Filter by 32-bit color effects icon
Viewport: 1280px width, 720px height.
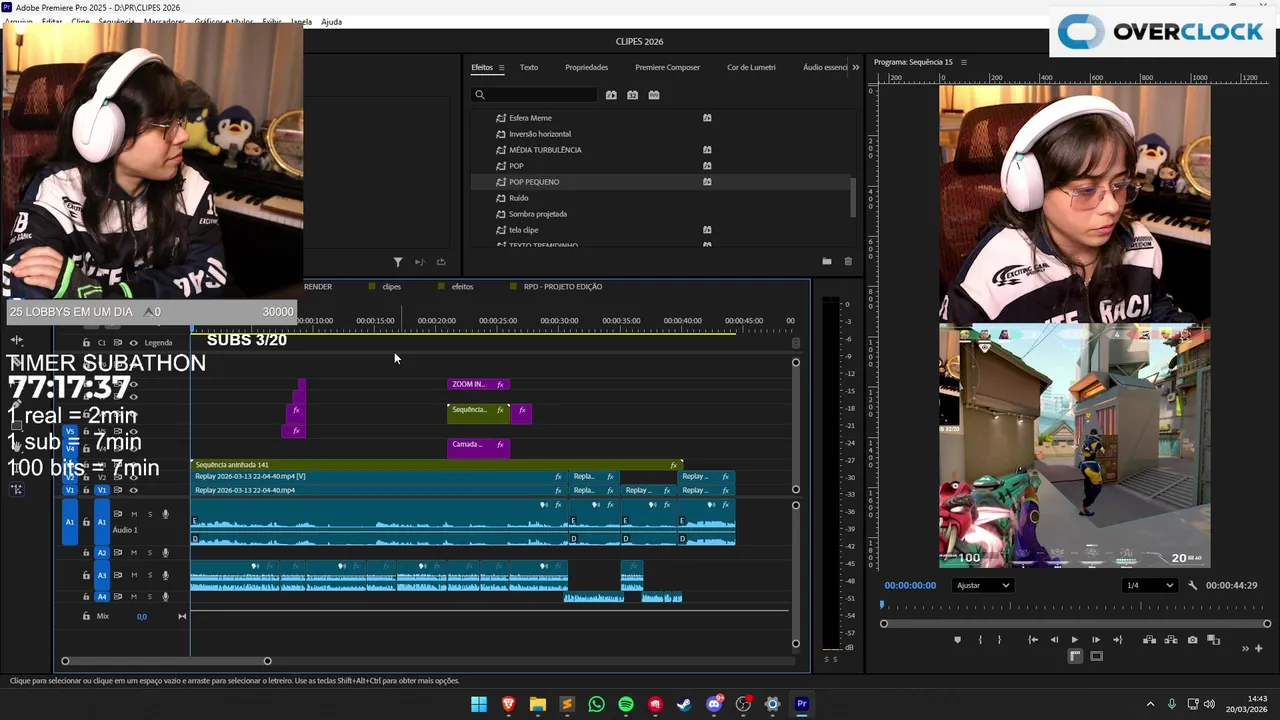click(x=632, y=95)
